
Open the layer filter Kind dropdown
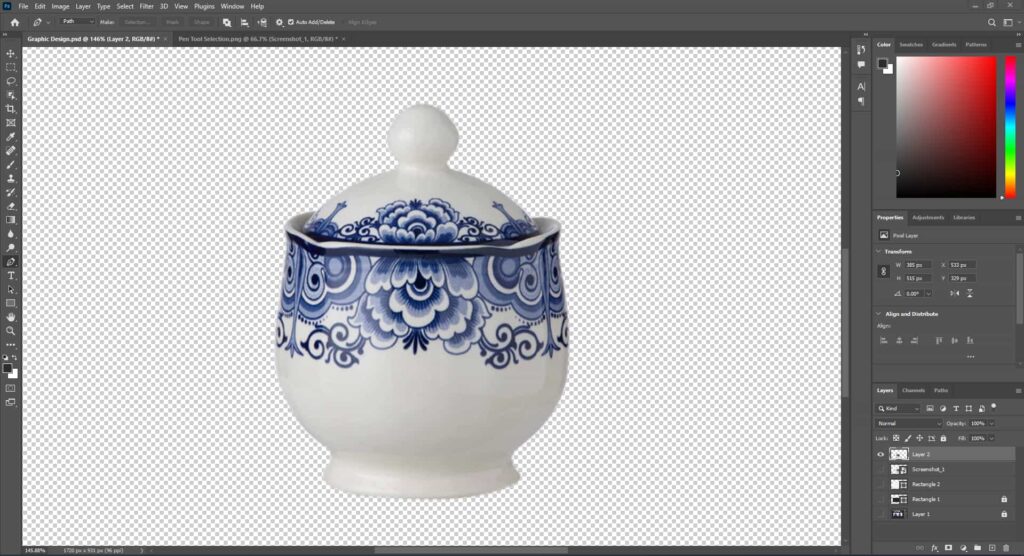(x=898, y=408)
